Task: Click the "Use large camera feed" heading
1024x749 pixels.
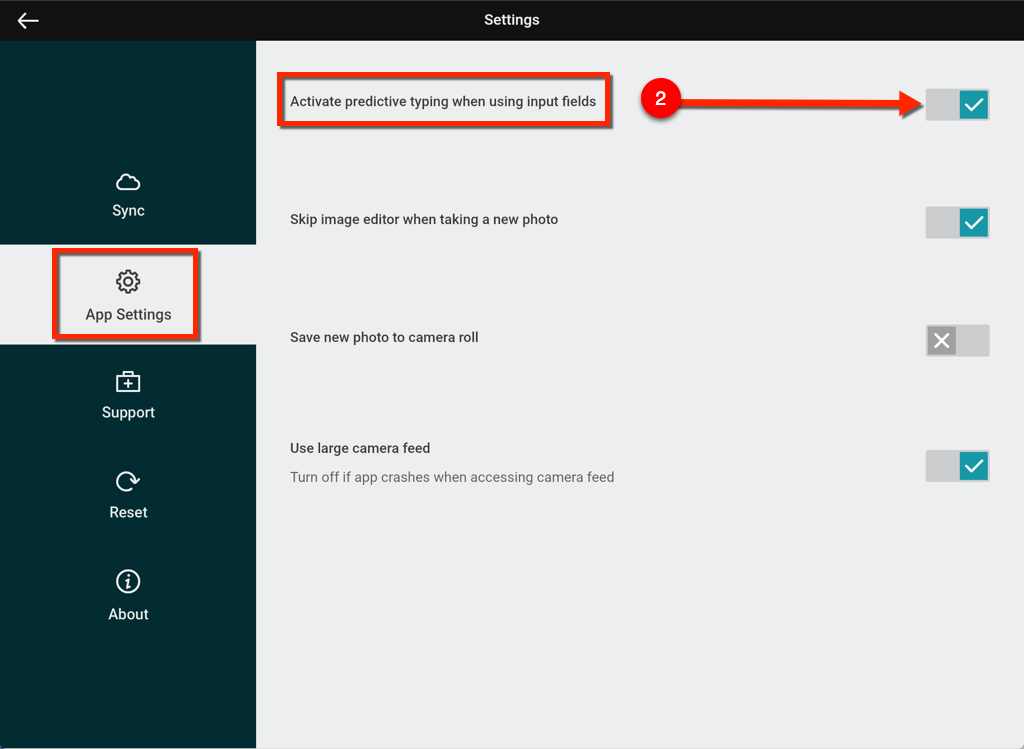Action: 360,449
